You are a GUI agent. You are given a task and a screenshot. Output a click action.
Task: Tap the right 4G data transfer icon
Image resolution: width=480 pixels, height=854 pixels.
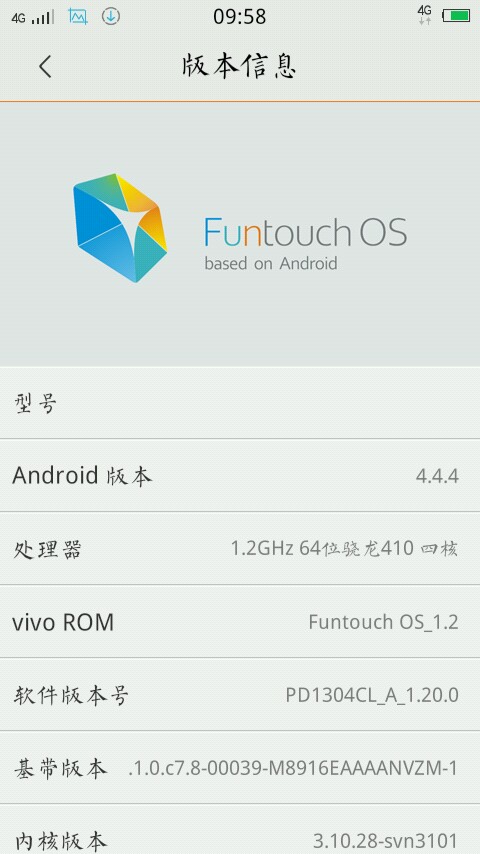tap(424, 15)
